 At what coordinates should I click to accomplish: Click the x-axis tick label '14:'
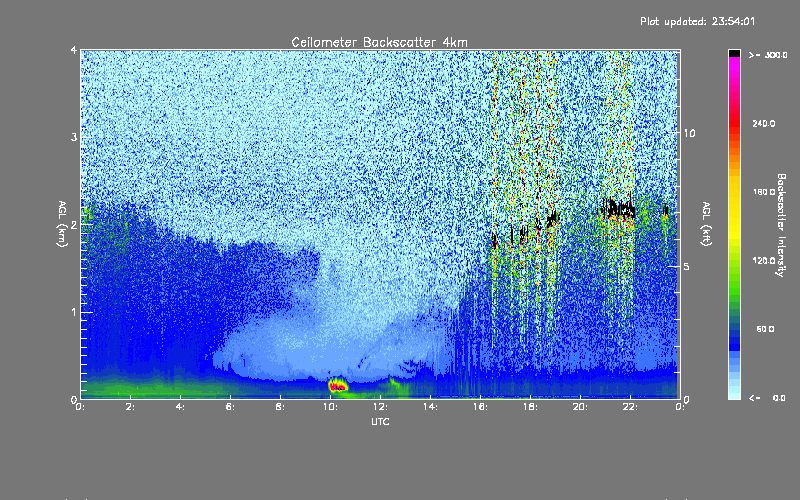430,407
